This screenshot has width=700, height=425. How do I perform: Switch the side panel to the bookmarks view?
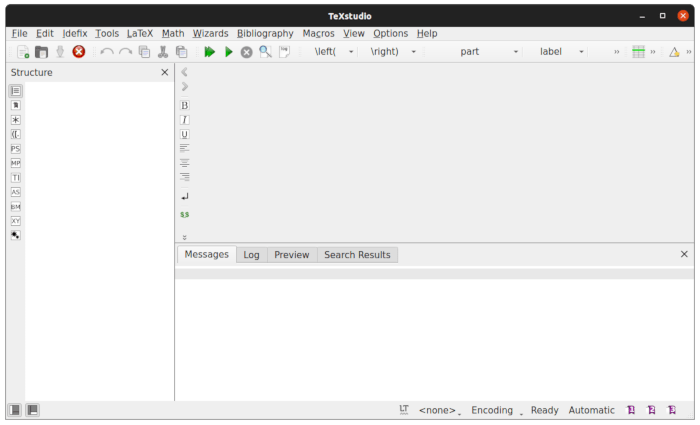click(16, 105)
